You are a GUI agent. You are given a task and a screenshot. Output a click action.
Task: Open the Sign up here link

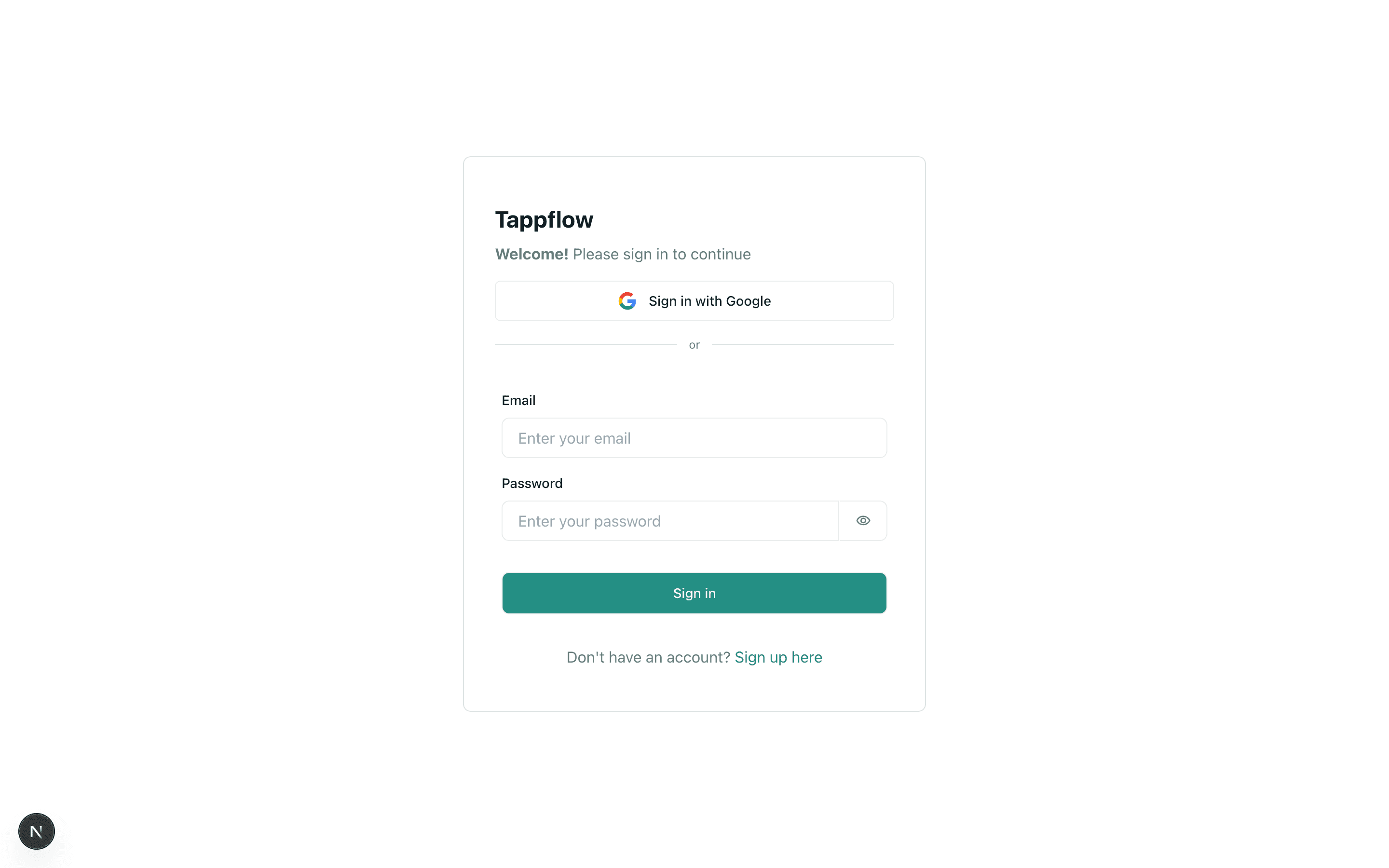(x=778, y=657)
